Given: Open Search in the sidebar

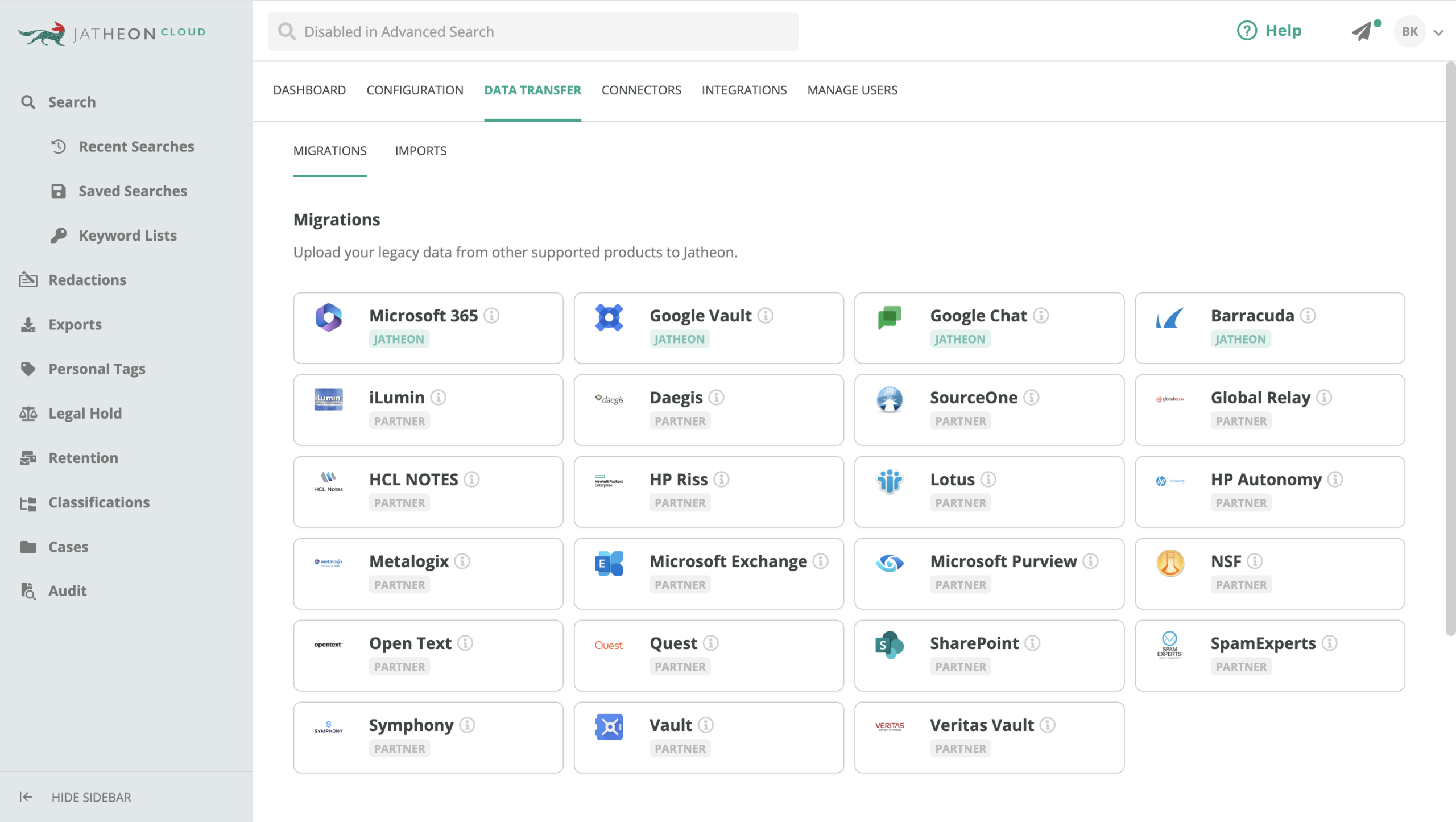Looking at the screenshot, I should 72,102.
